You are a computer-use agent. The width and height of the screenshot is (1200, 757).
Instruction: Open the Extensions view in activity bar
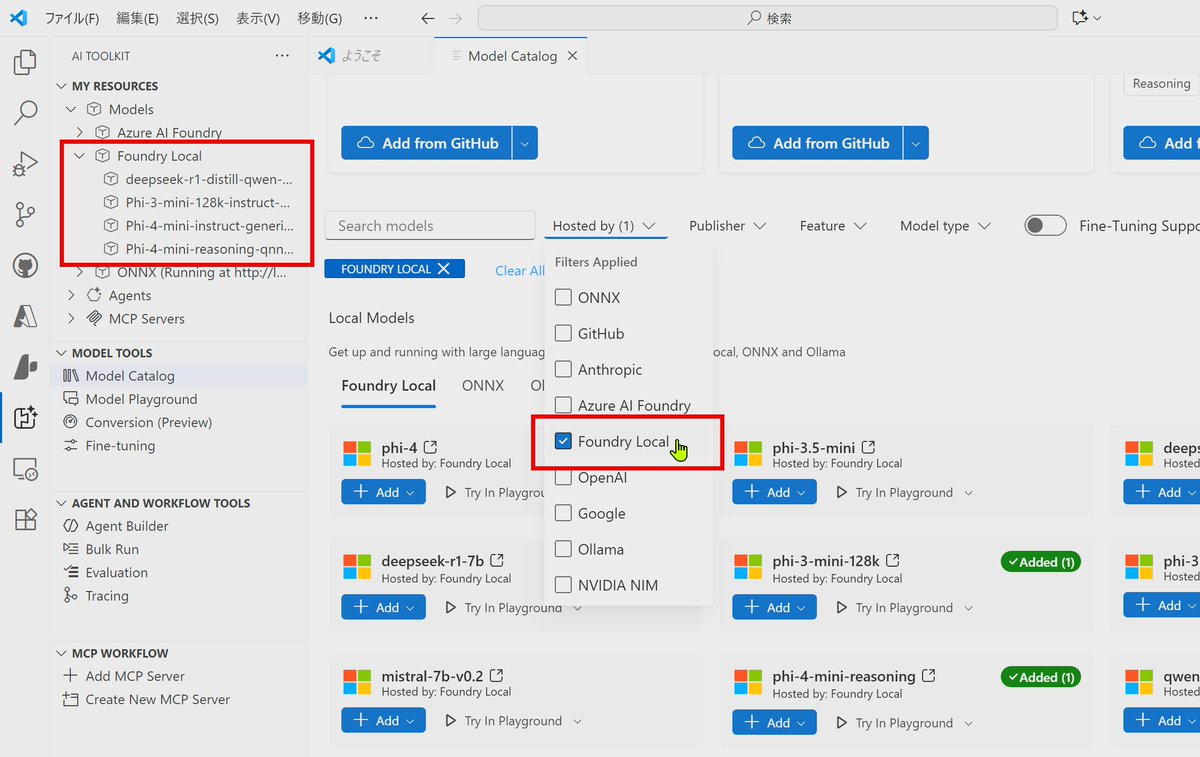click(25, 520)
